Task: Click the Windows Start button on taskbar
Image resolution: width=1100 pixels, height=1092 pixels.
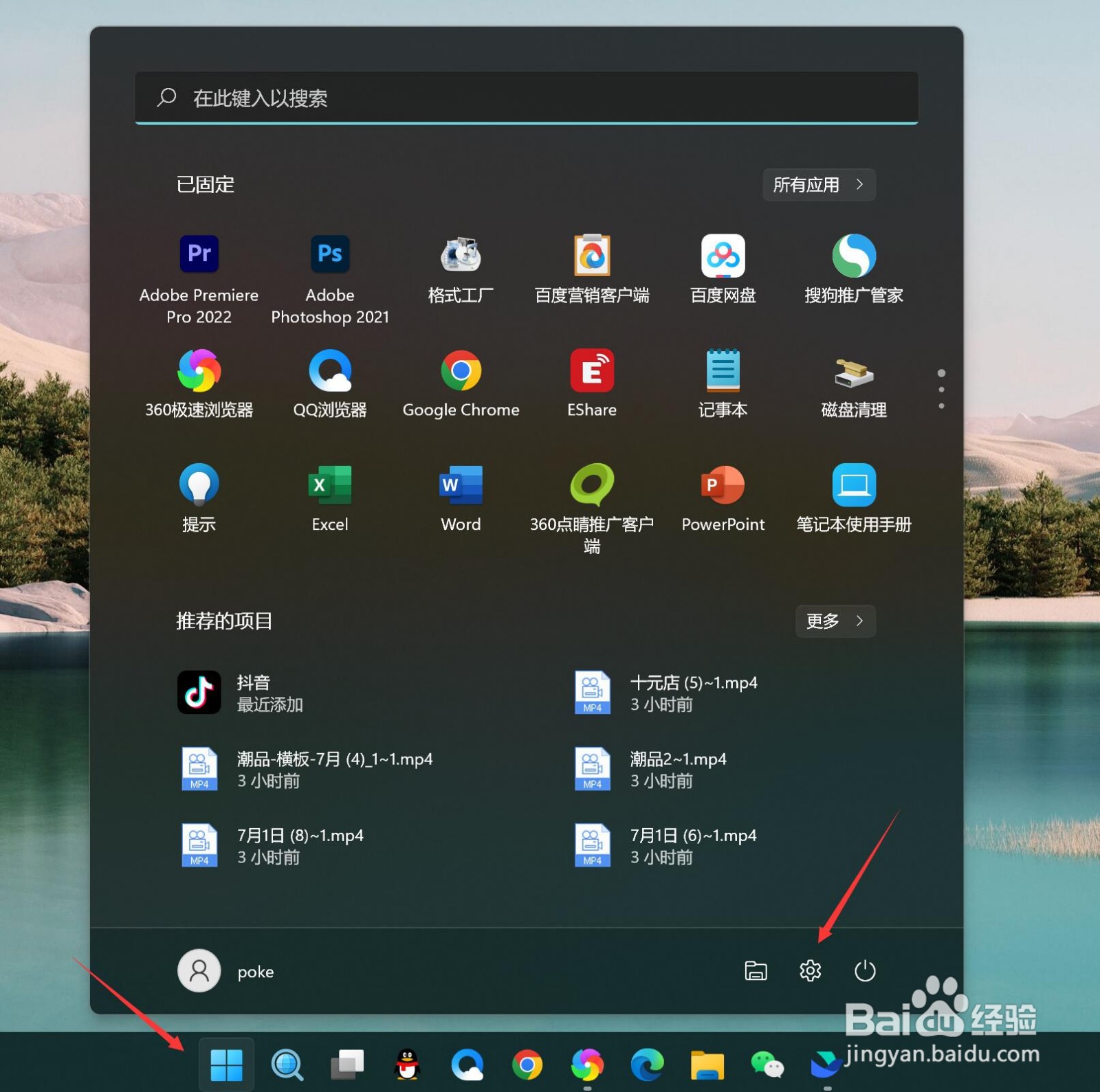Action: (226, 1065)
